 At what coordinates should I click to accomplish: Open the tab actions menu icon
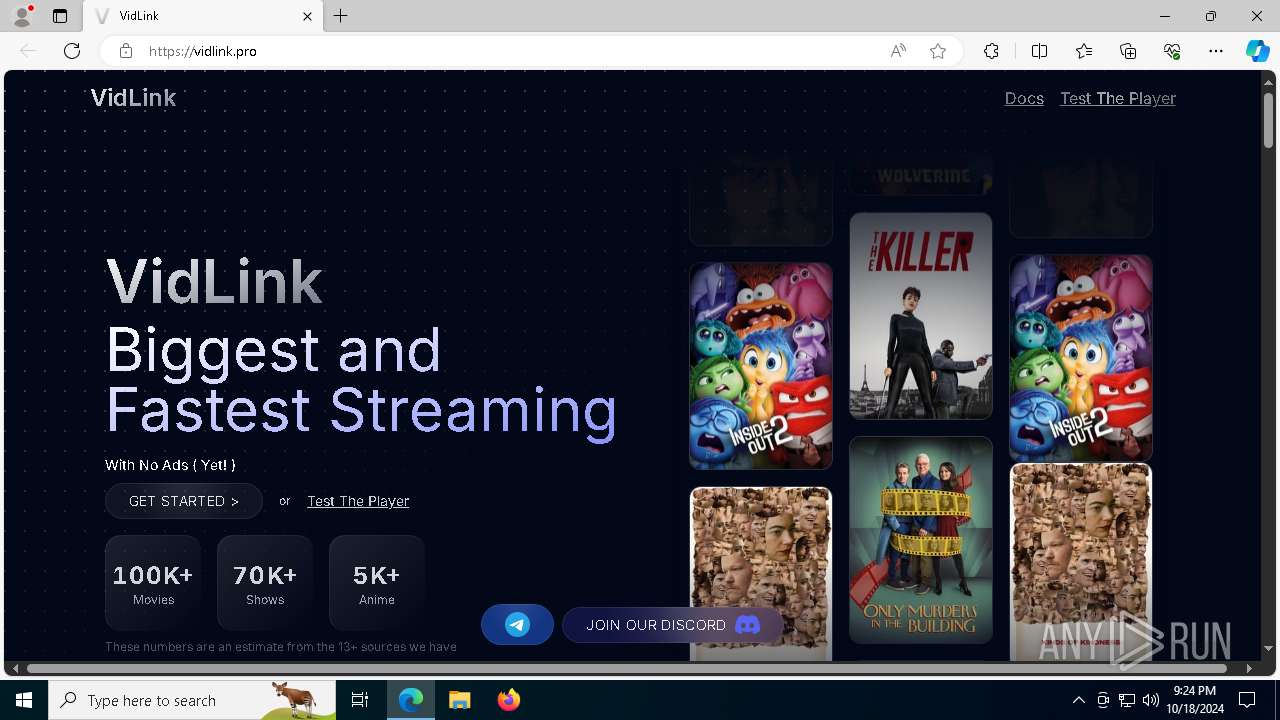pos(60,16)
